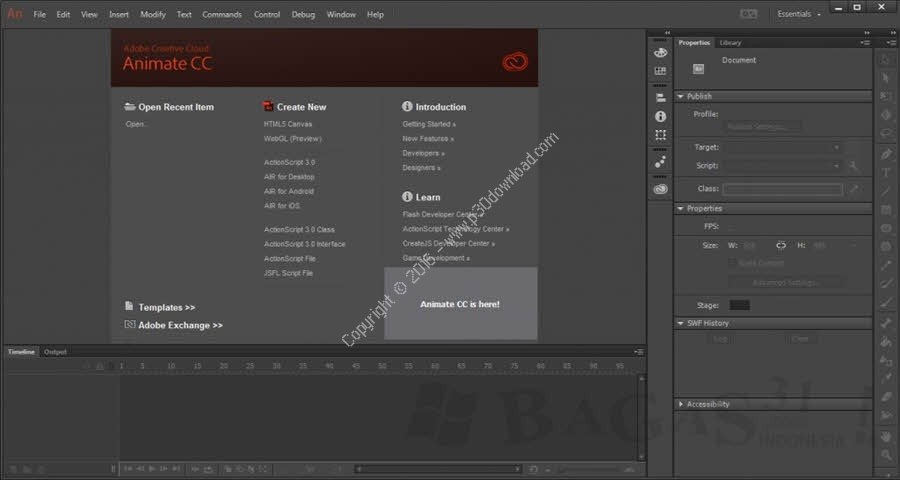Open the Stage color swatch
900x480 pixels.
click(x=739, y=305)
